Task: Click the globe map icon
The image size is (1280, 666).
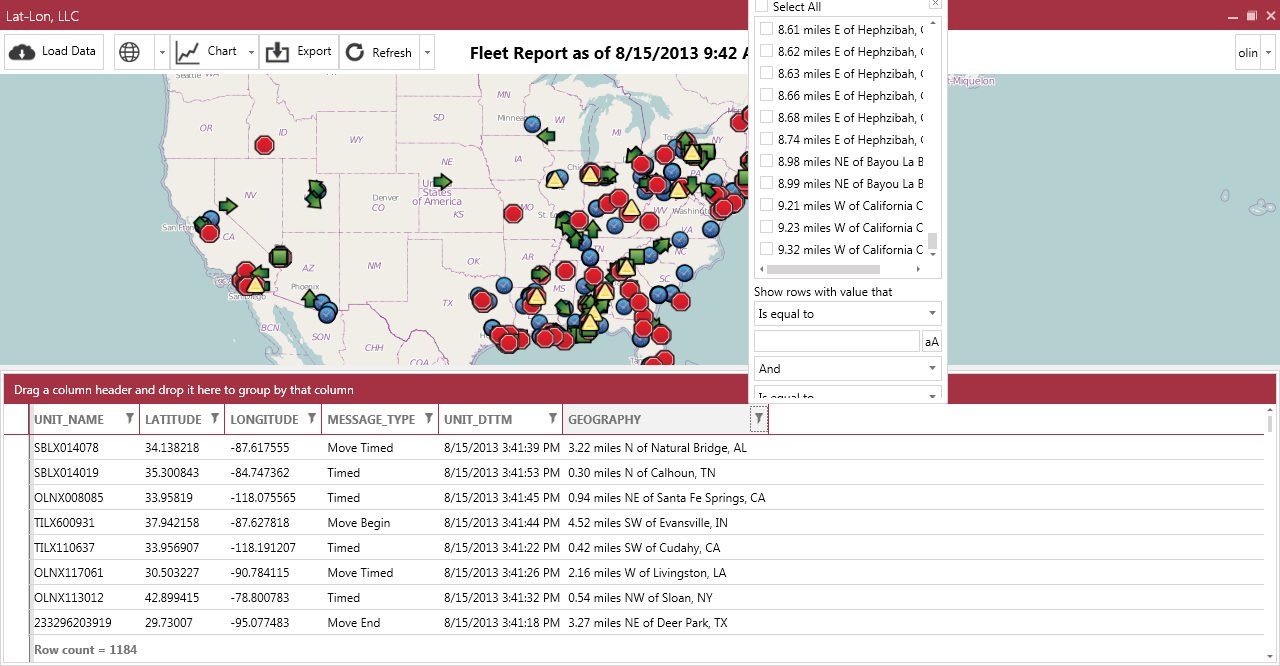Action: click(x=129, y=52)
